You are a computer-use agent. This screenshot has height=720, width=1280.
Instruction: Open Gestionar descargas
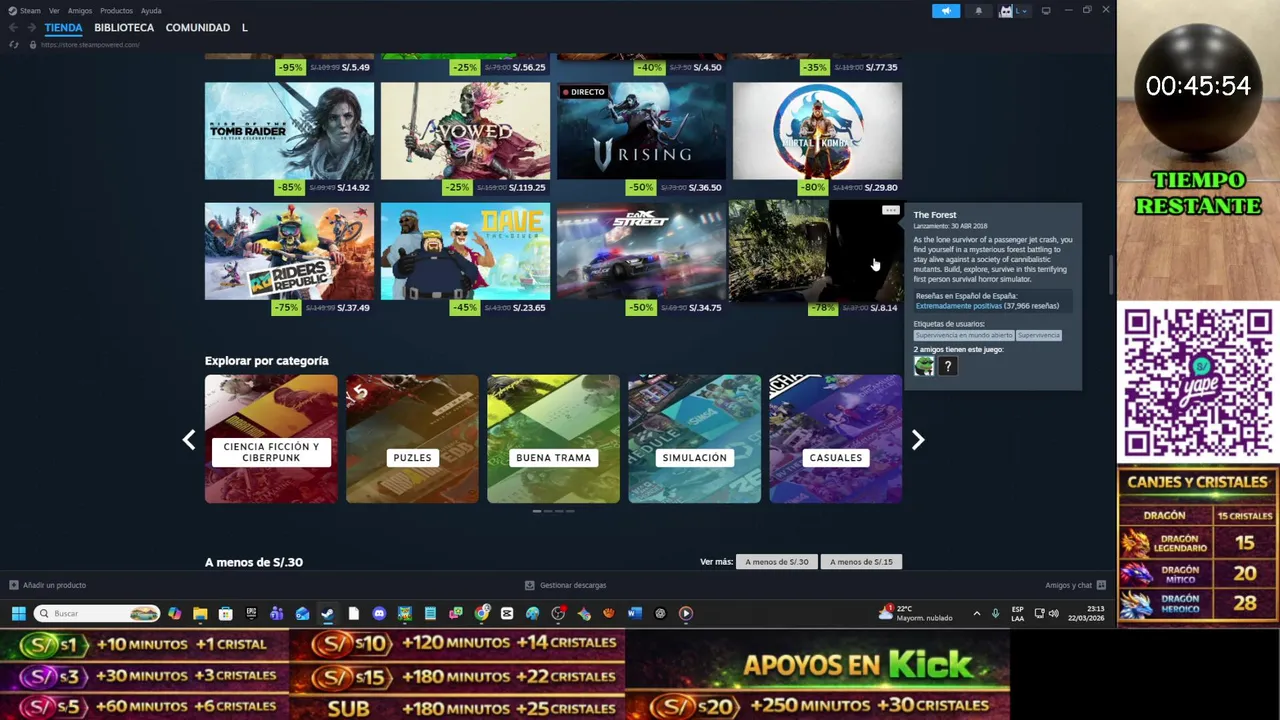click(x=565, y=585)
